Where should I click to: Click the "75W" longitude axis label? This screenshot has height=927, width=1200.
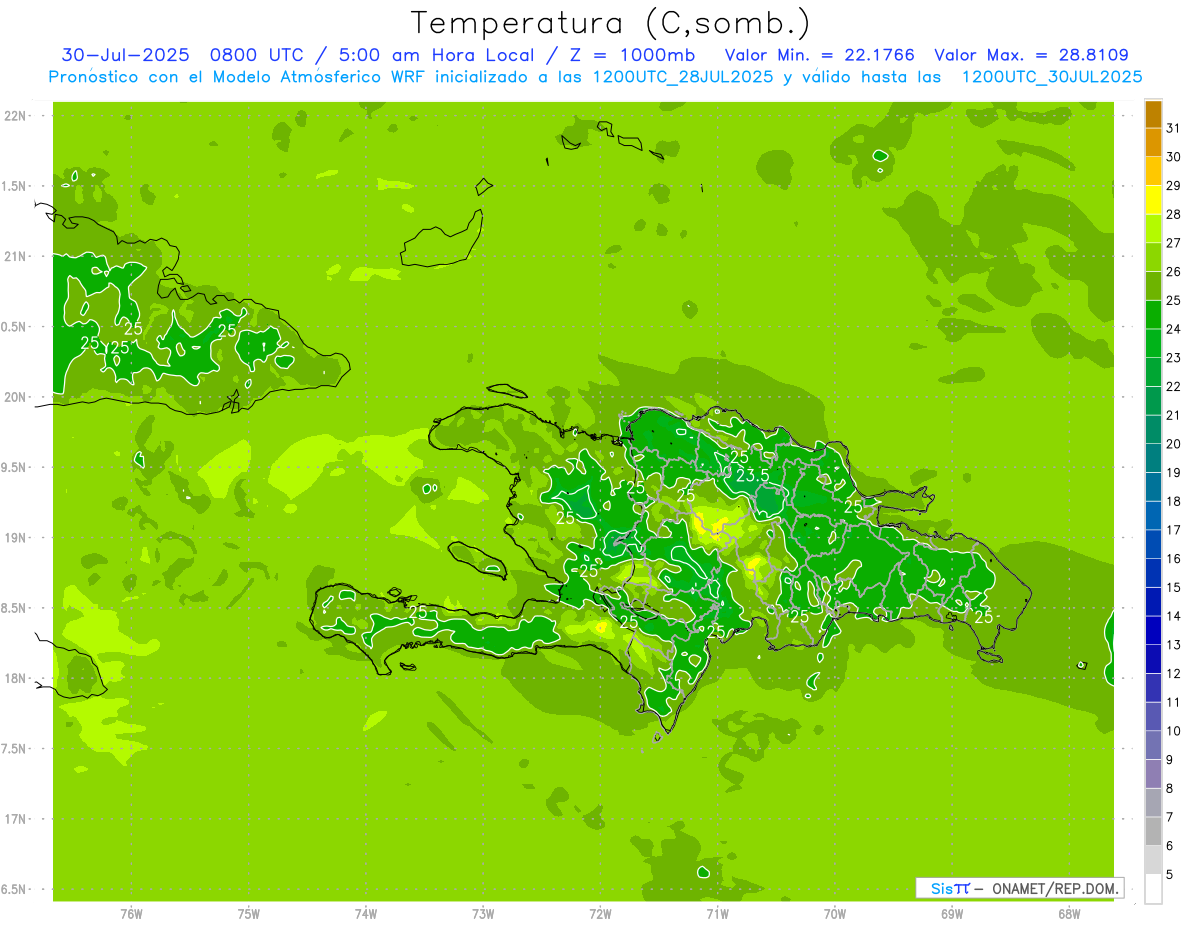(x=248, y=913)
